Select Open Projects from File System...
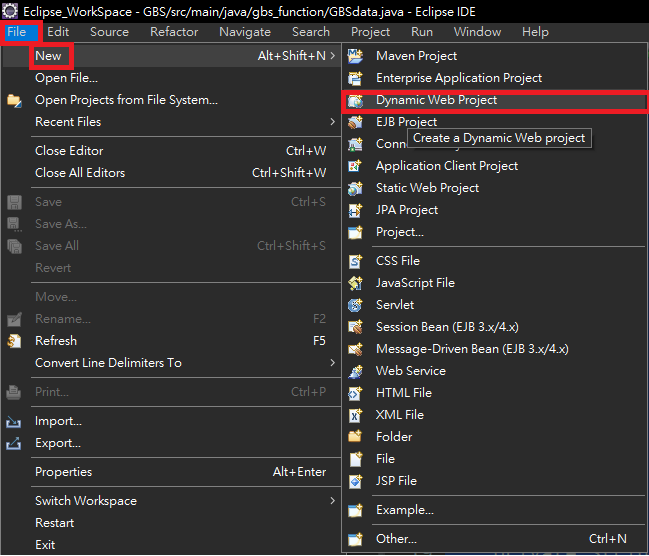This screenshot has width=649, height=556. (171, 100)
